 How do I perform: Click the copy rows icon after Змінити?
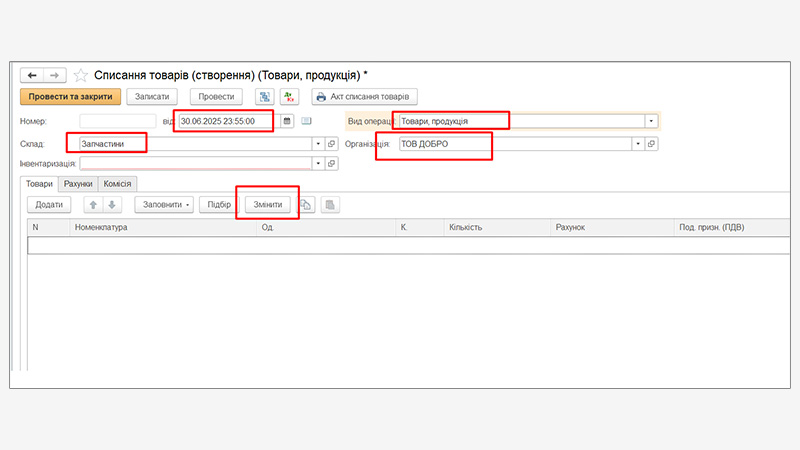307,204
